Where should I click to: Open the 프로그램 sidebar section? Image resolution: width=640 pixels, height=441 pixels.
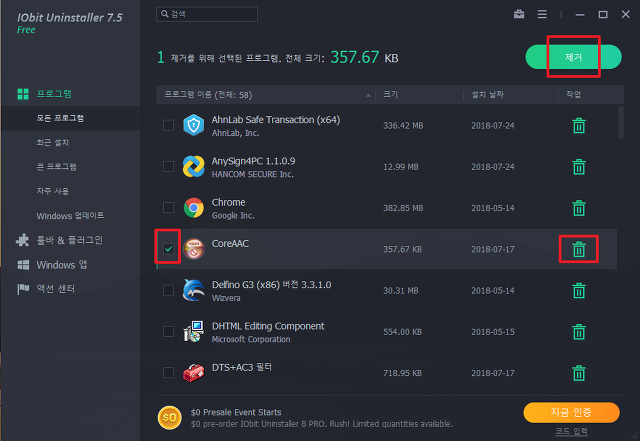pyautogui.click(x=54, y=94)
